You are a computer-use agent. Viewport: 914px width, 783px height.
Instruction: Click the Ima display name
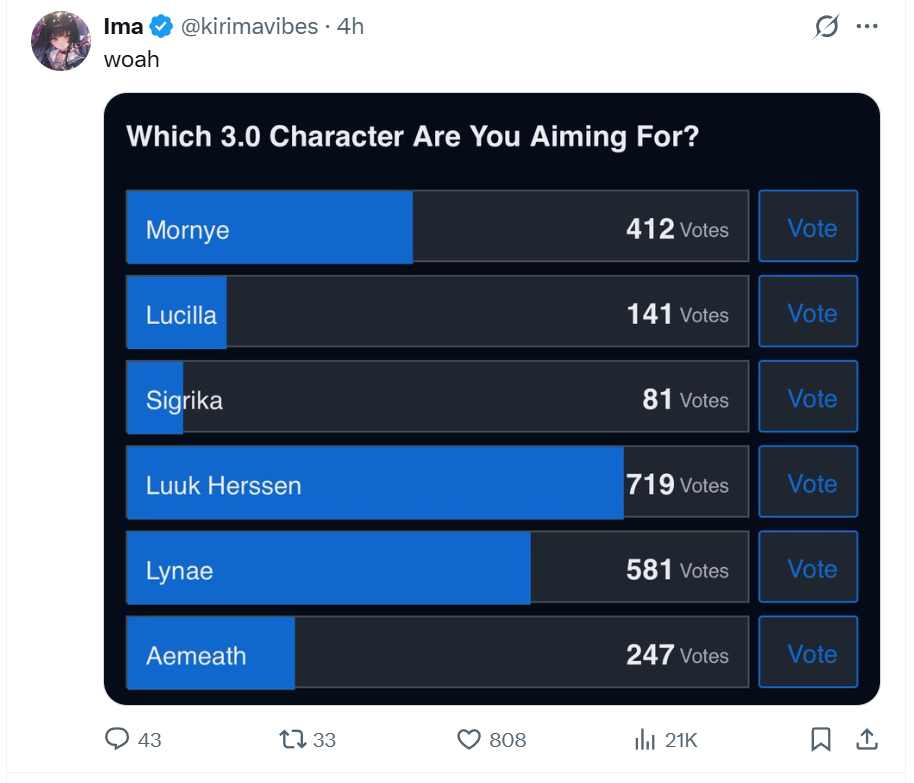[x=123, y=27]
